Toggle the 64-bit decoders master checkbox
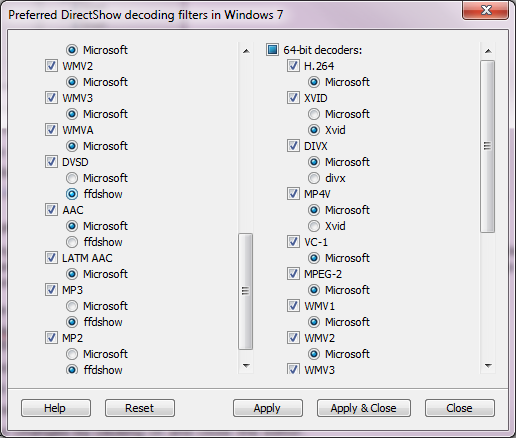The height and width of the screenshot is (438, 516). pos(272,50)
